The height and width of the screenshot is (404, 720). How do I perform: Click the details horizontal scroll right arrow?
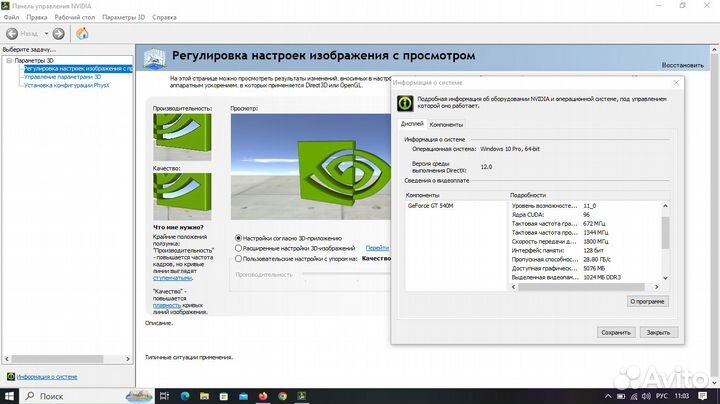point(657,286)
